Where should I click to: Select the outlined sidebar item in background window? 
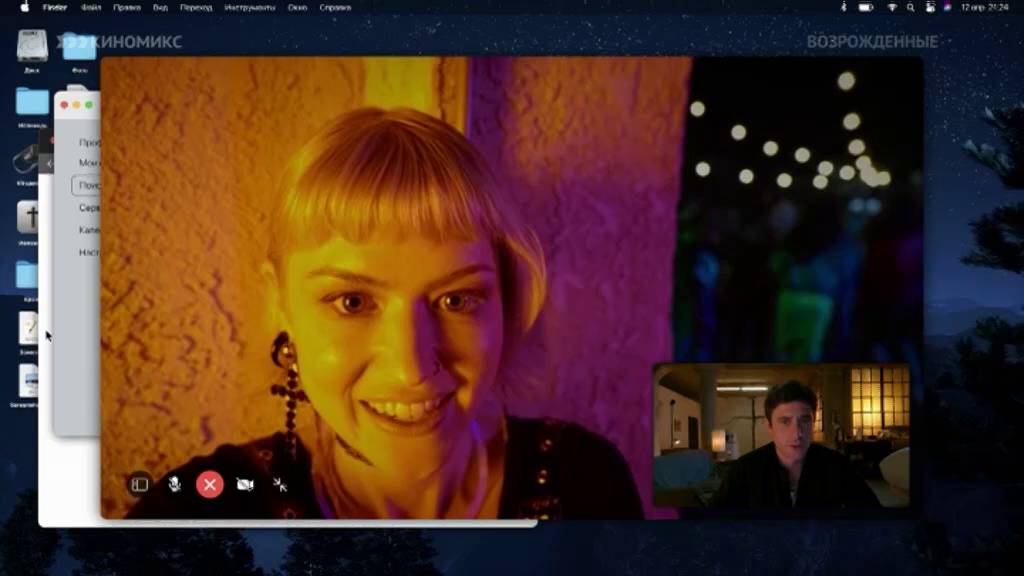tap(86, 185)
